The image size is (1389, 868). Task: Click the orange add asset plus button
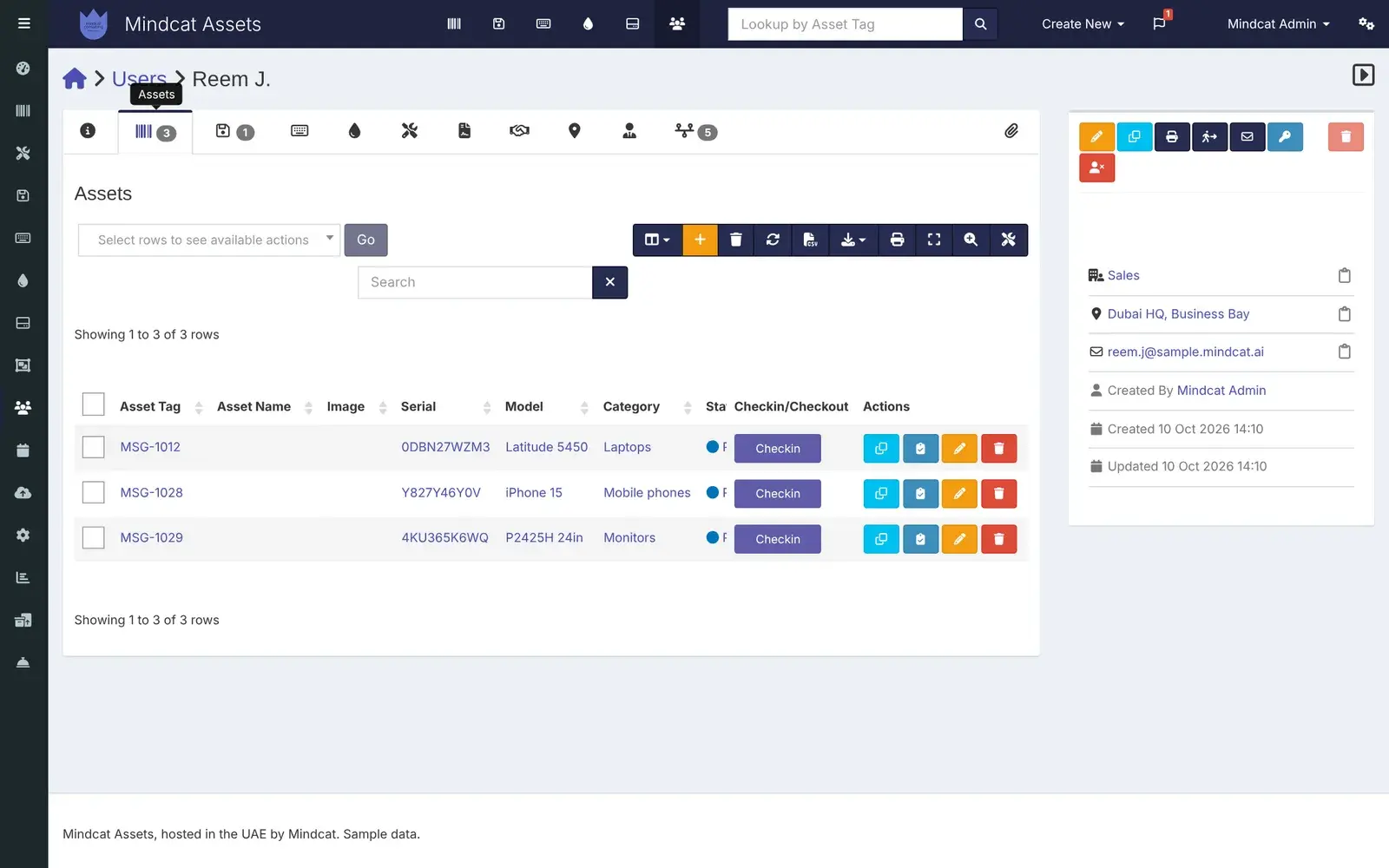point(700,240)
